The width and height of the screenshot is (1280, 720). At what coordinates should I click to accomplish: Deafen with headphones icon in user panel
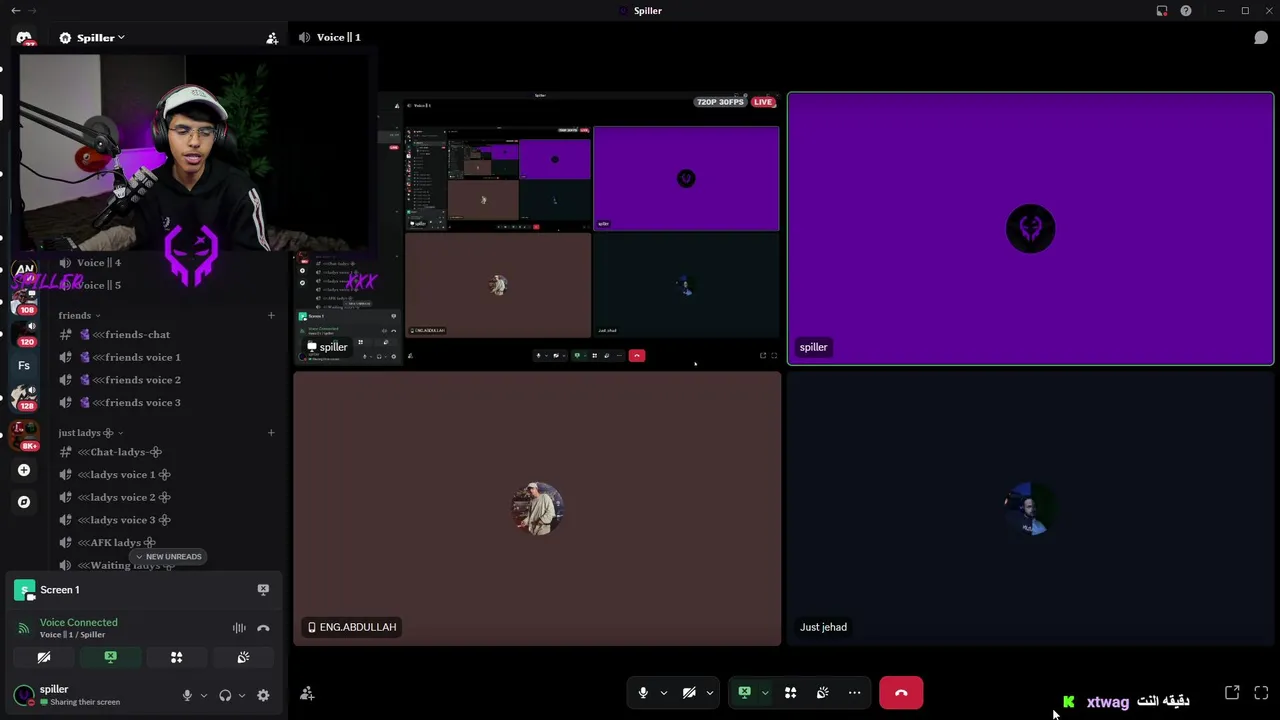coord(225,695)
